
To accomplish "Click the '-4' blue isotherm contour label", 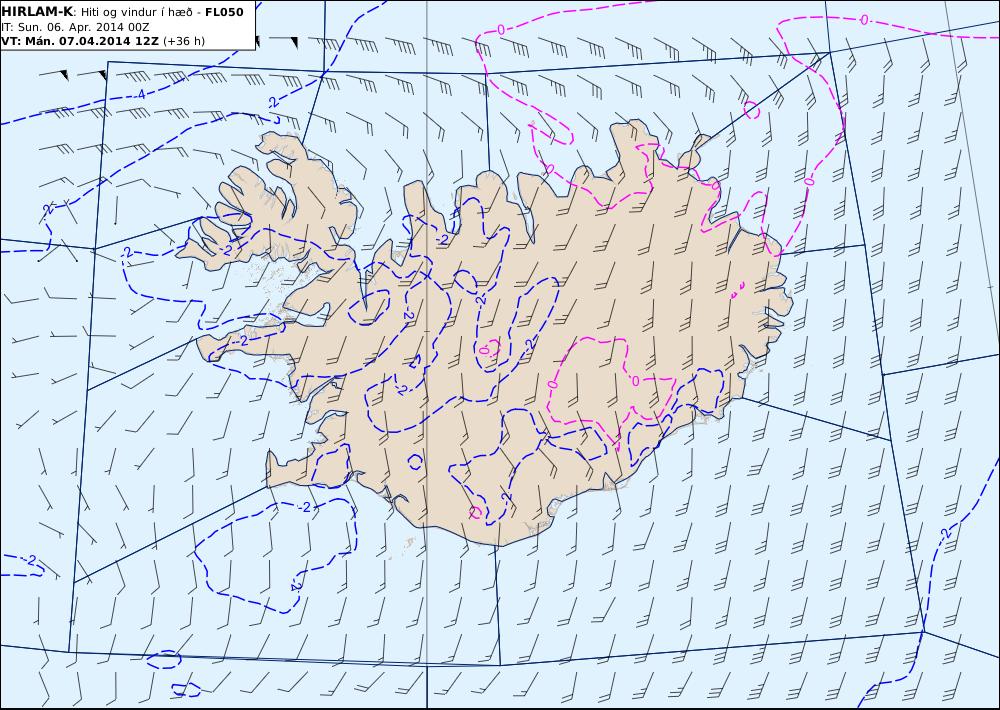I will coord(140,95).
